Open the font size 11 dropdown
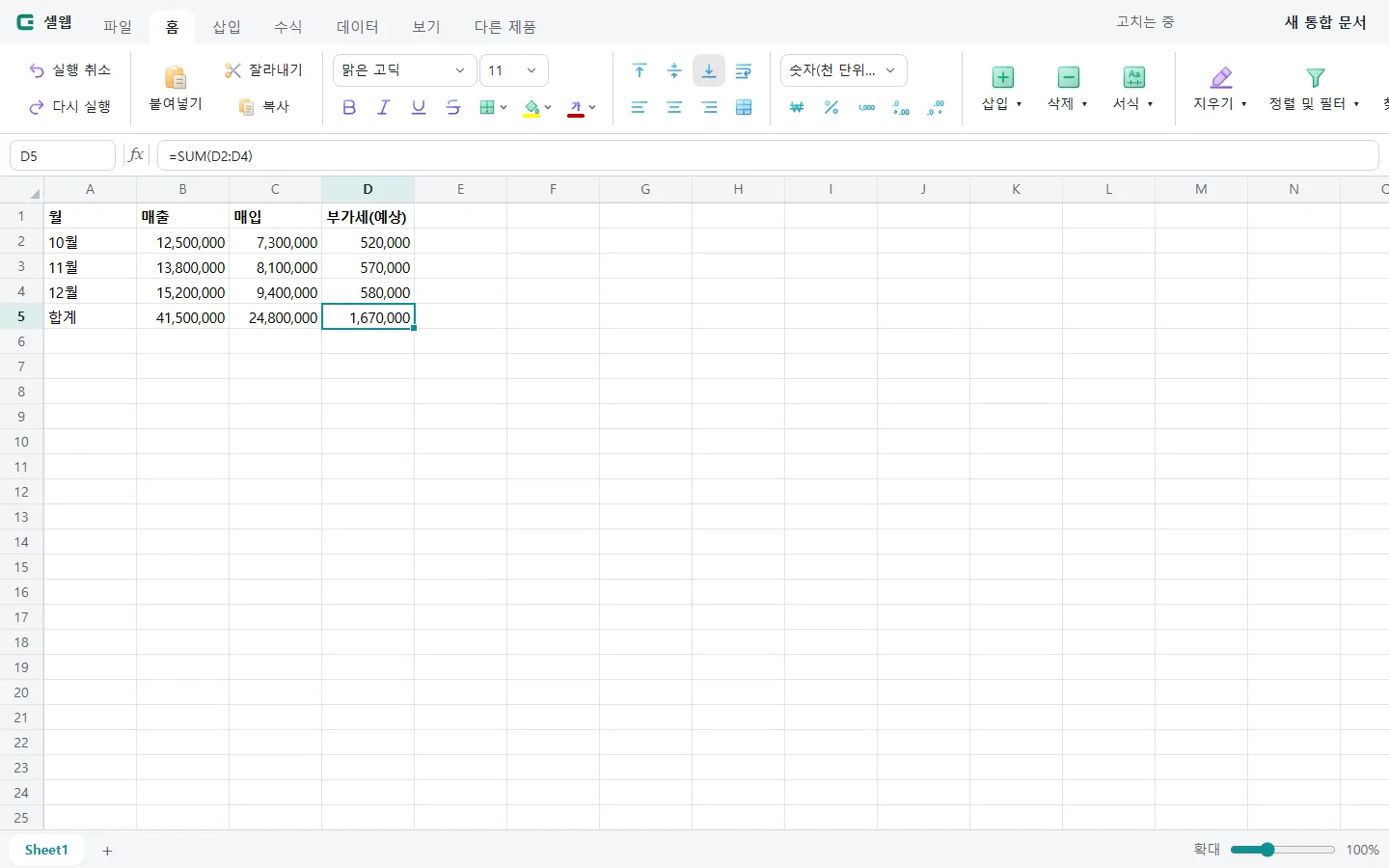1389x868 pixels. click(x=514, y=70)
